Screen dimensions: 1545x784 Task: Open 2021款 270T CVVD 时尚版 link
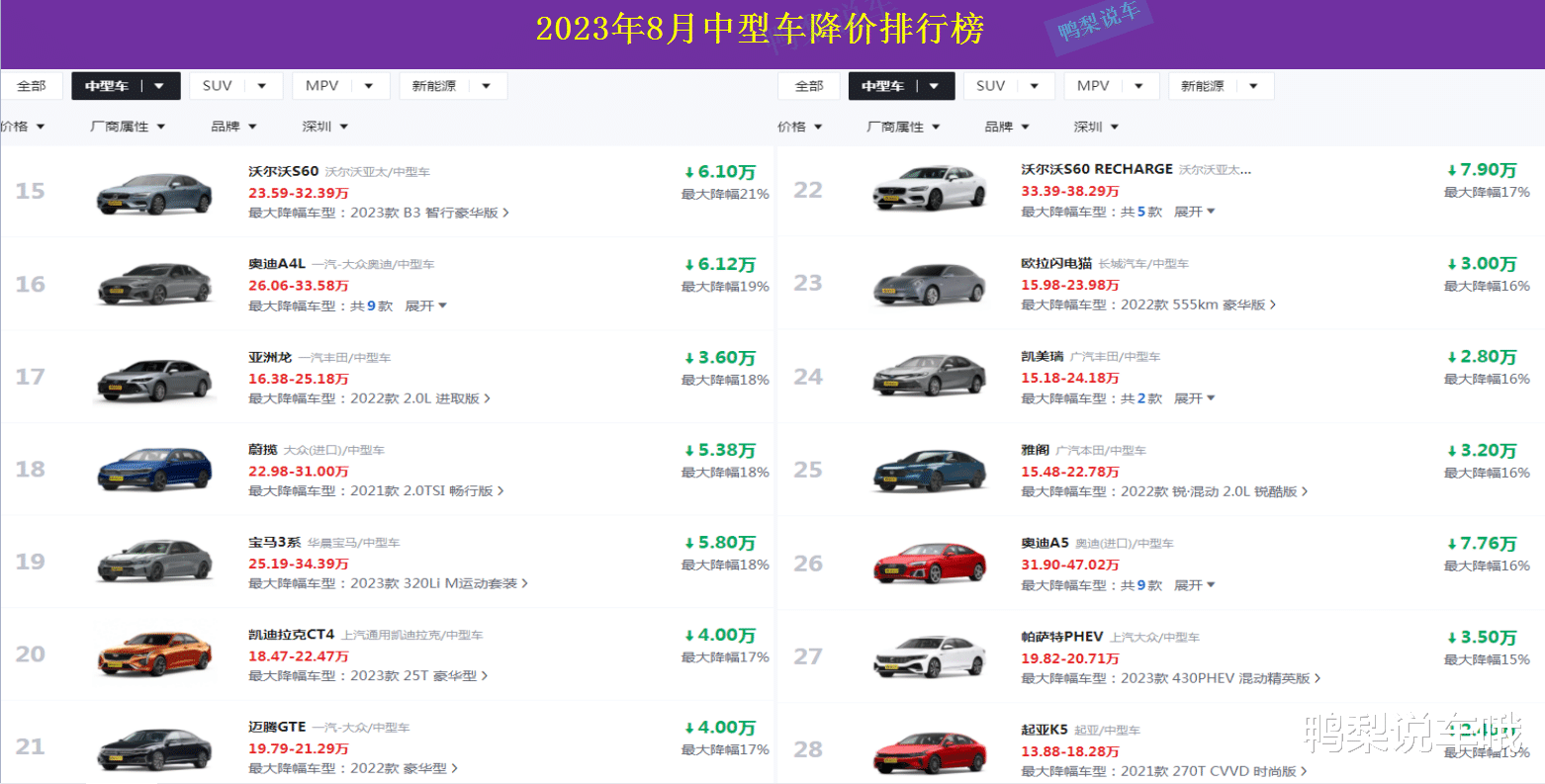[1215, 771]
